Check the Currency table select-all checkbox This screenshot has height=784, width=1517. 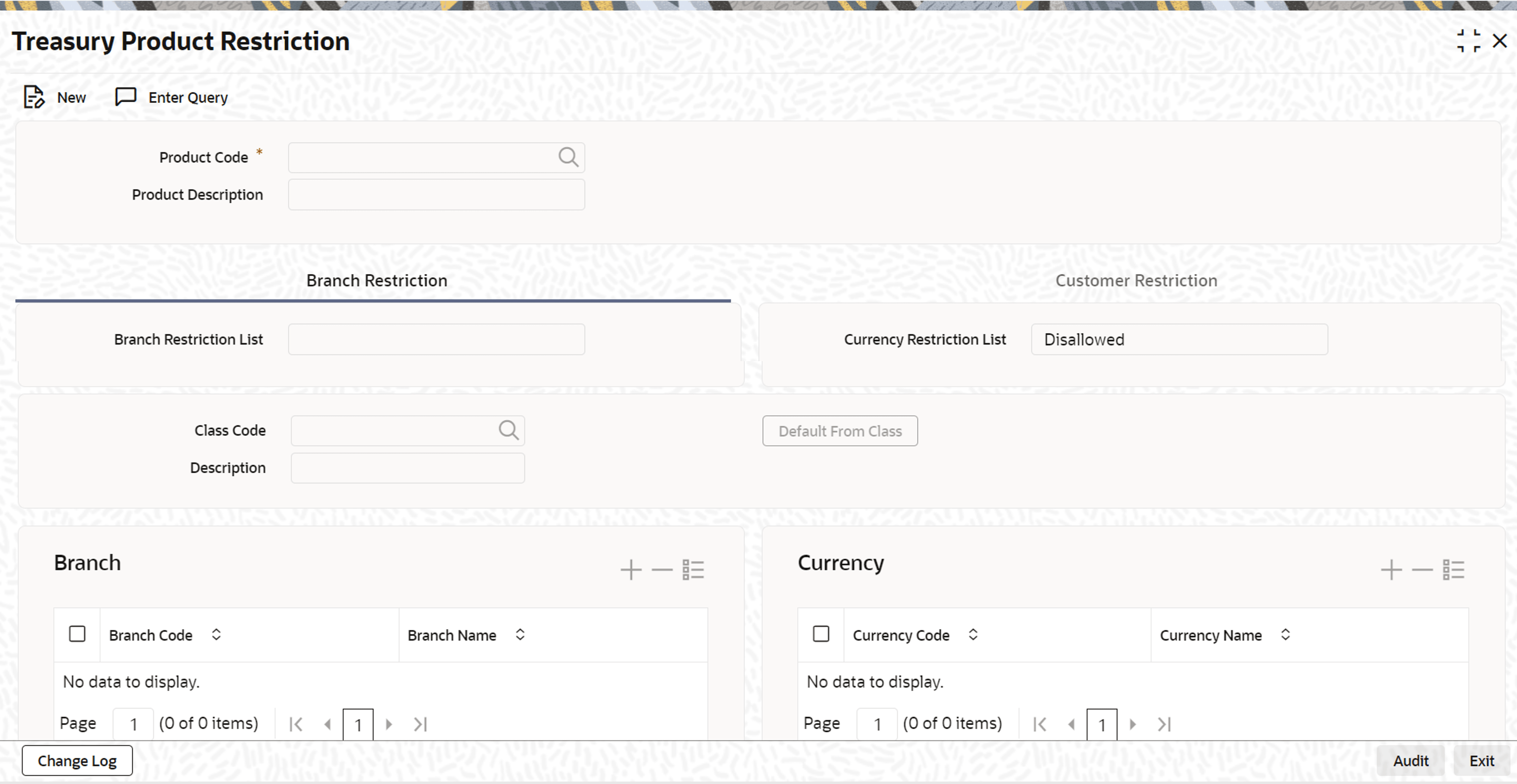(821, 634)
